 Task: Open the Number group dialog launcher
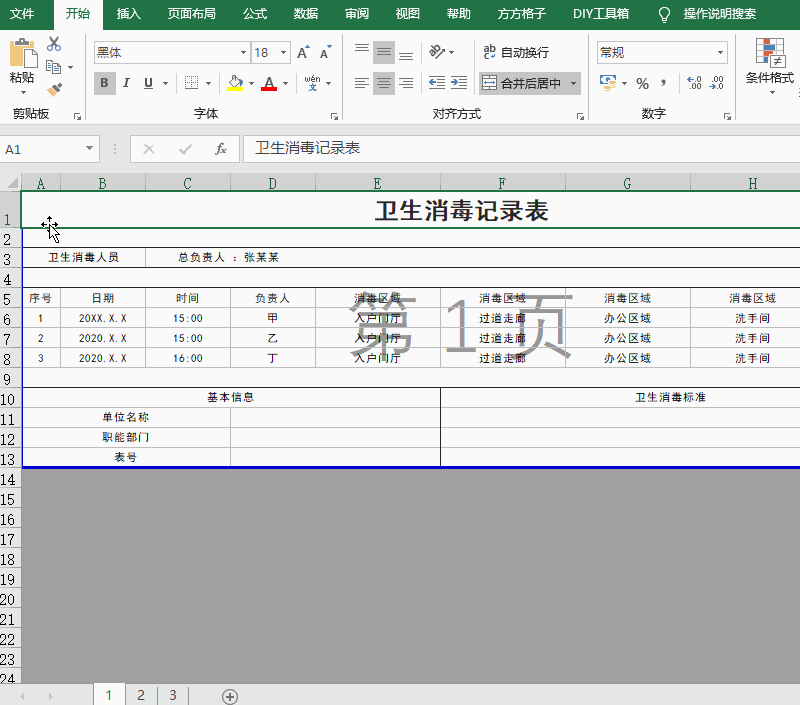(x=727, y=117)
